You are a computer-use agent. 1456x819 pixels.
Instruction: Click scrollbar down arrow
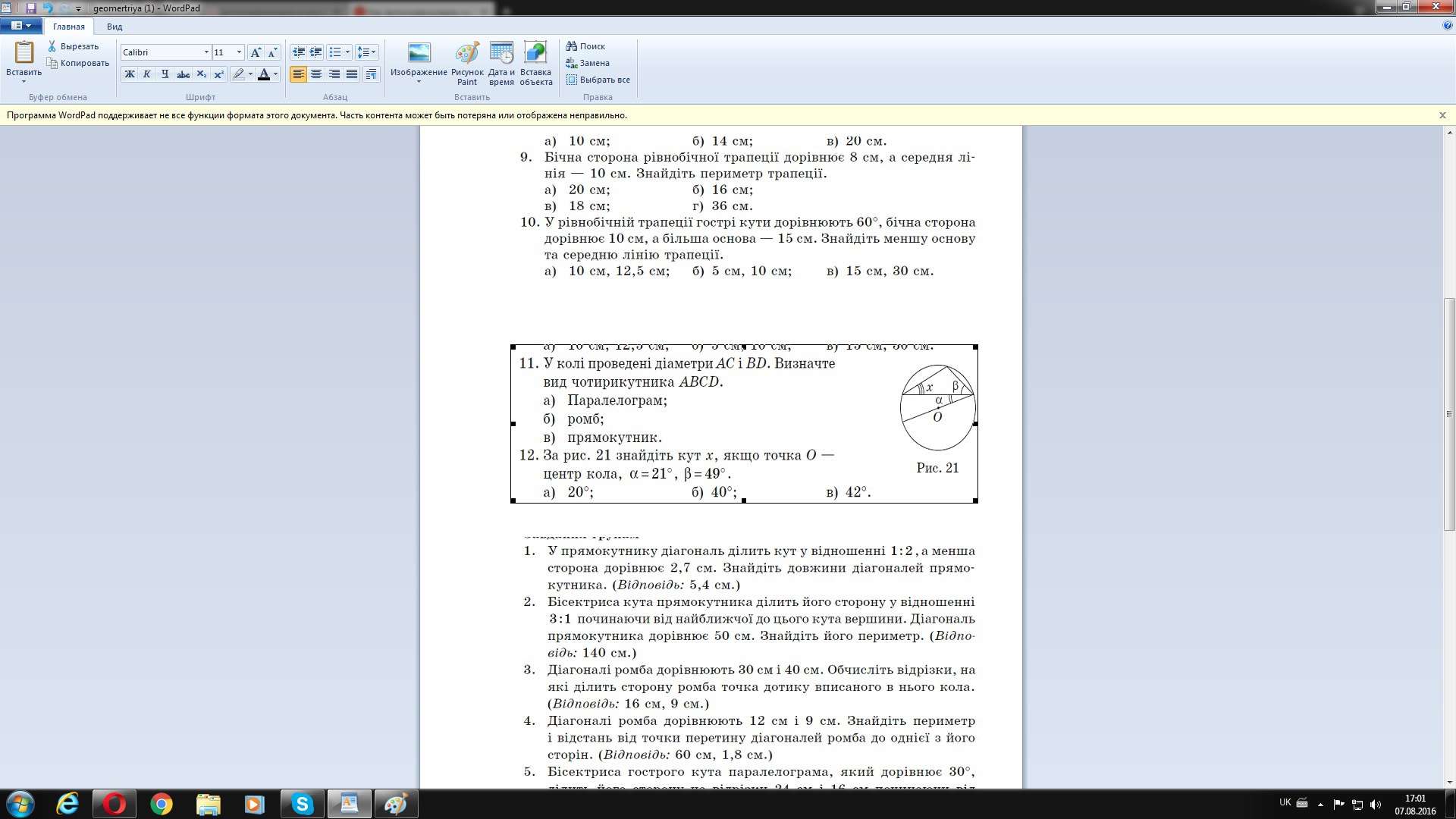[x=1449, y=783]
